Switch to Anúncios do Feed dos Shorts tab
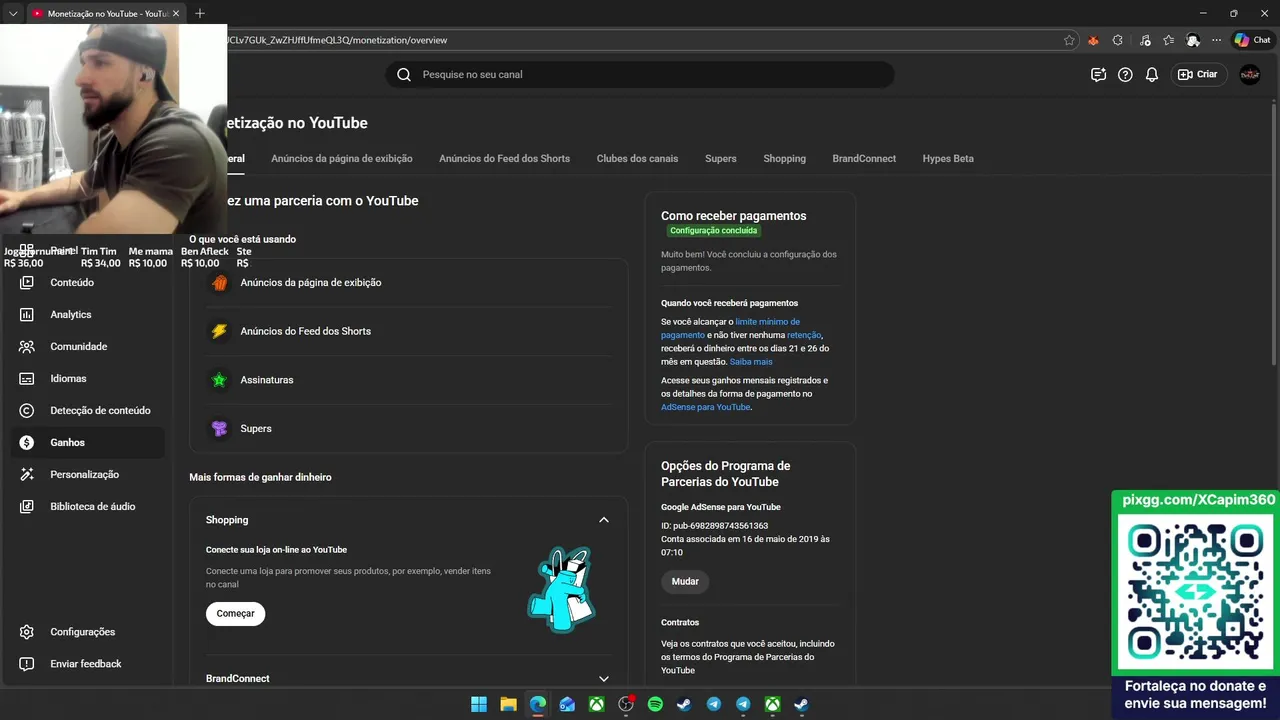 (504, 159)
